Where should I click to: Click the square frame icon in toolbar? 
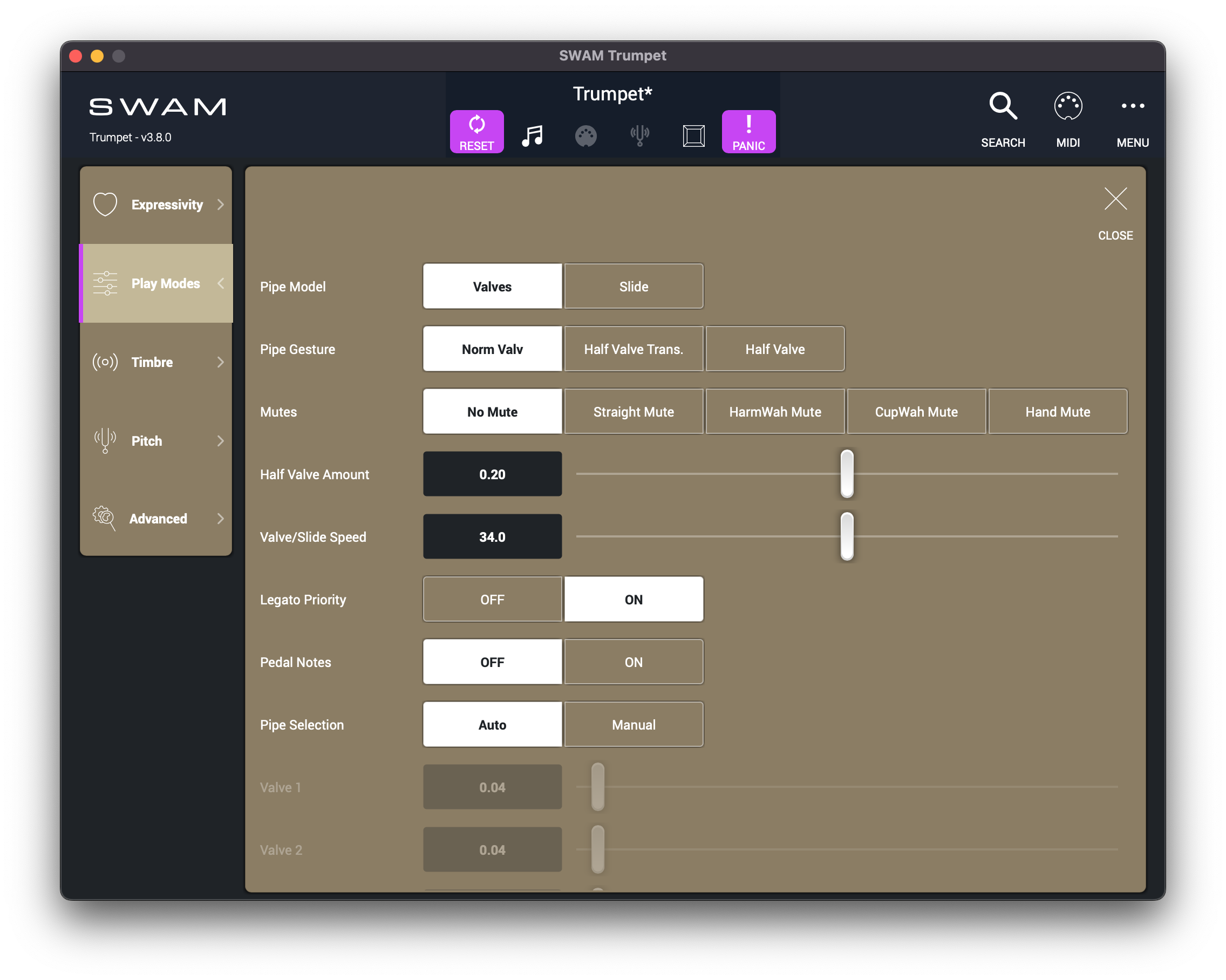(693, 136)
